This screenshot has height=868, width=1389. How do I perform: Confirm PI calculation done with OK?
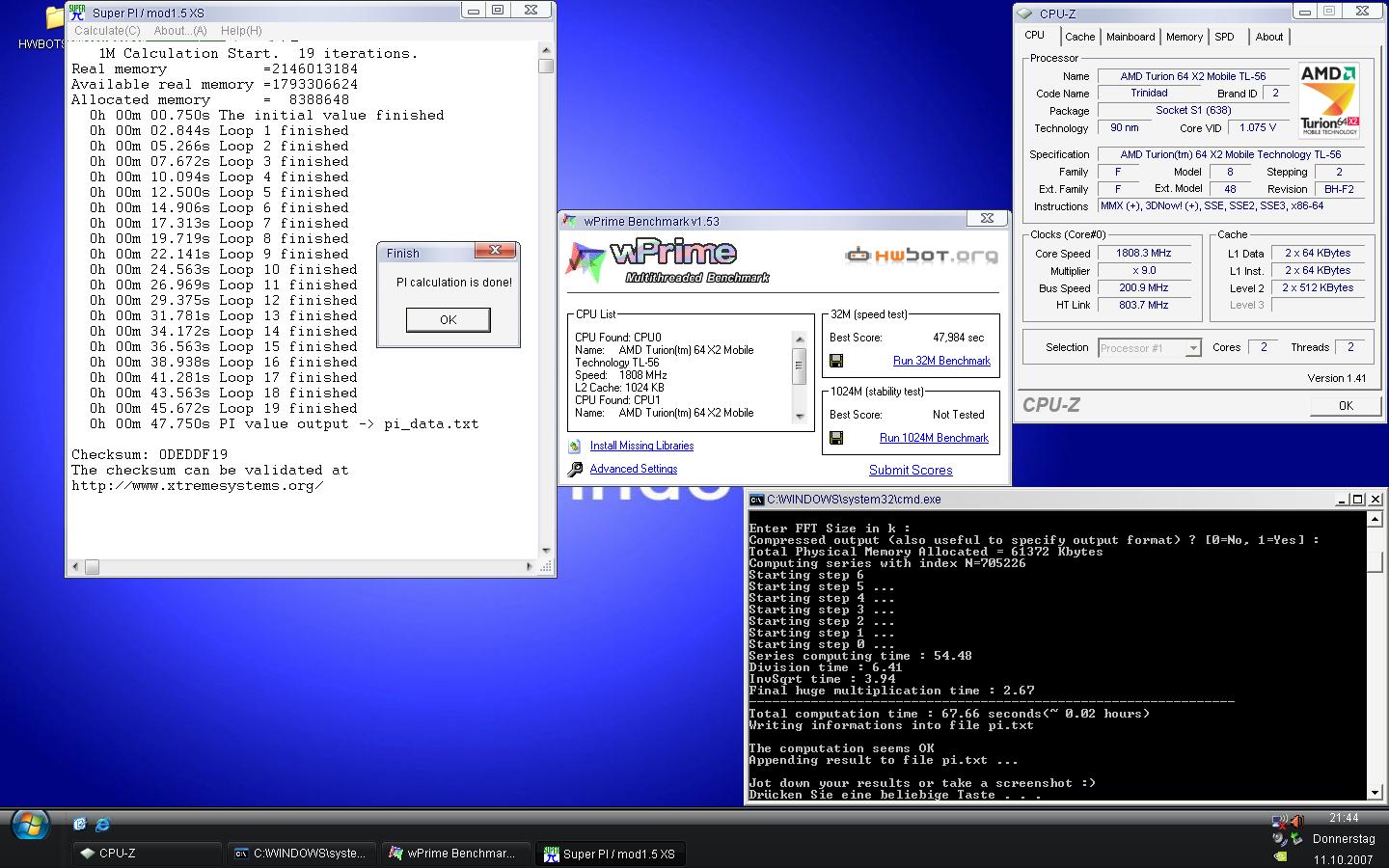[448, 319]
